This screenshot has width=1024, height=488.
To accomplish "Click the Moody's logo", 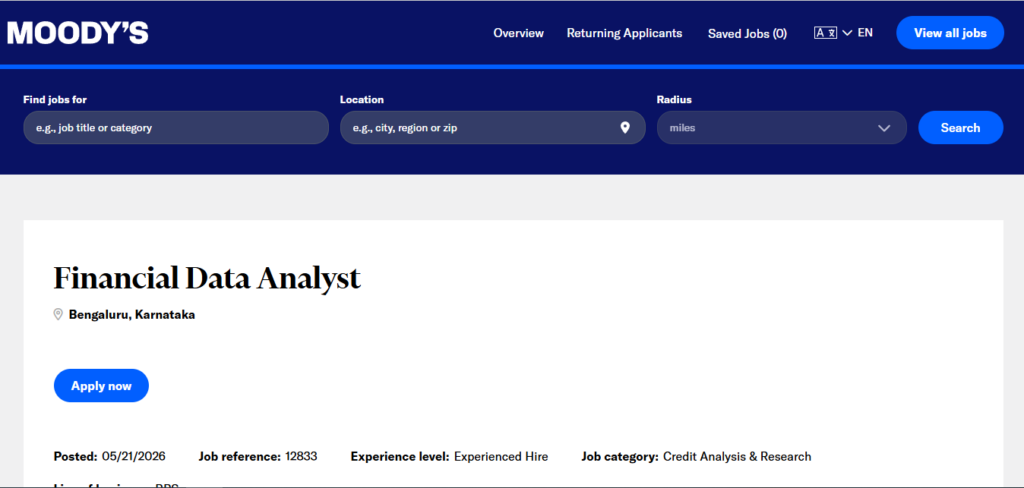I will [x=78, y=33].
